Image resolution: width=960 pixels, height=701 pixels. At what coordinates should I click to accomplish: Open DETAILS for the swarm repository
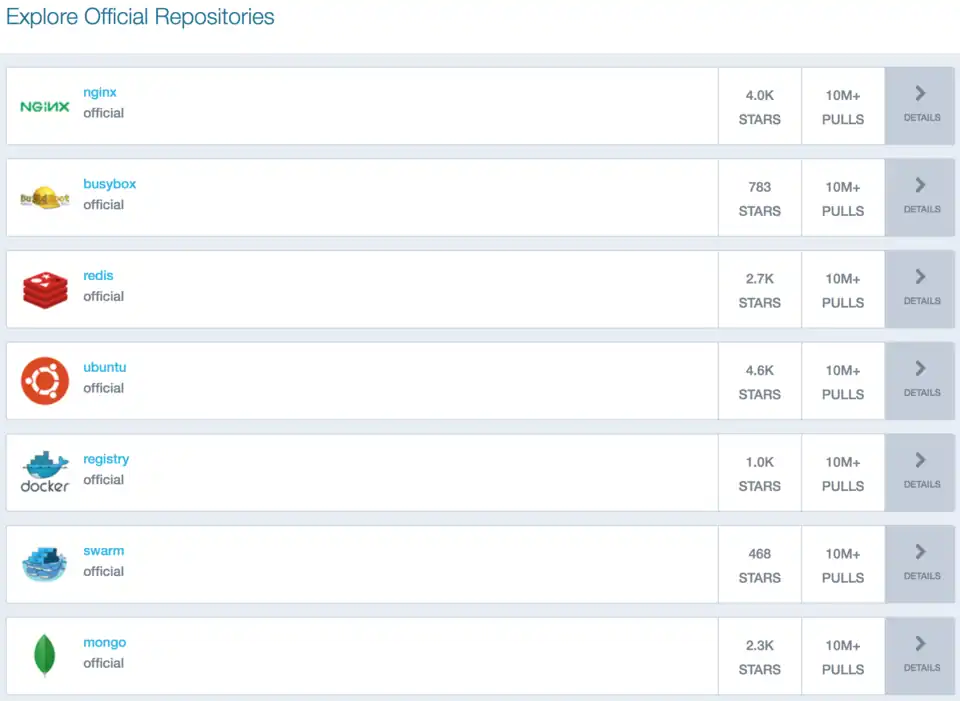tap(919, 564)
